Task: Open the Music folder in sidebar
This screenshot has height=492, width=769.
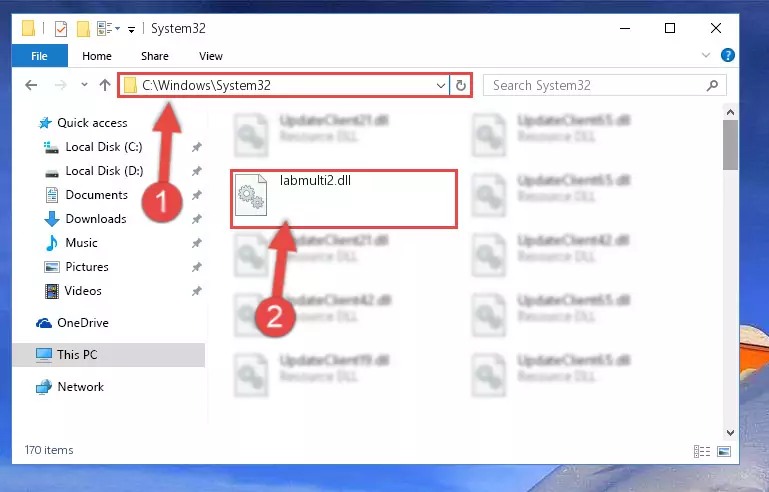Action: [x=81, y=243]
